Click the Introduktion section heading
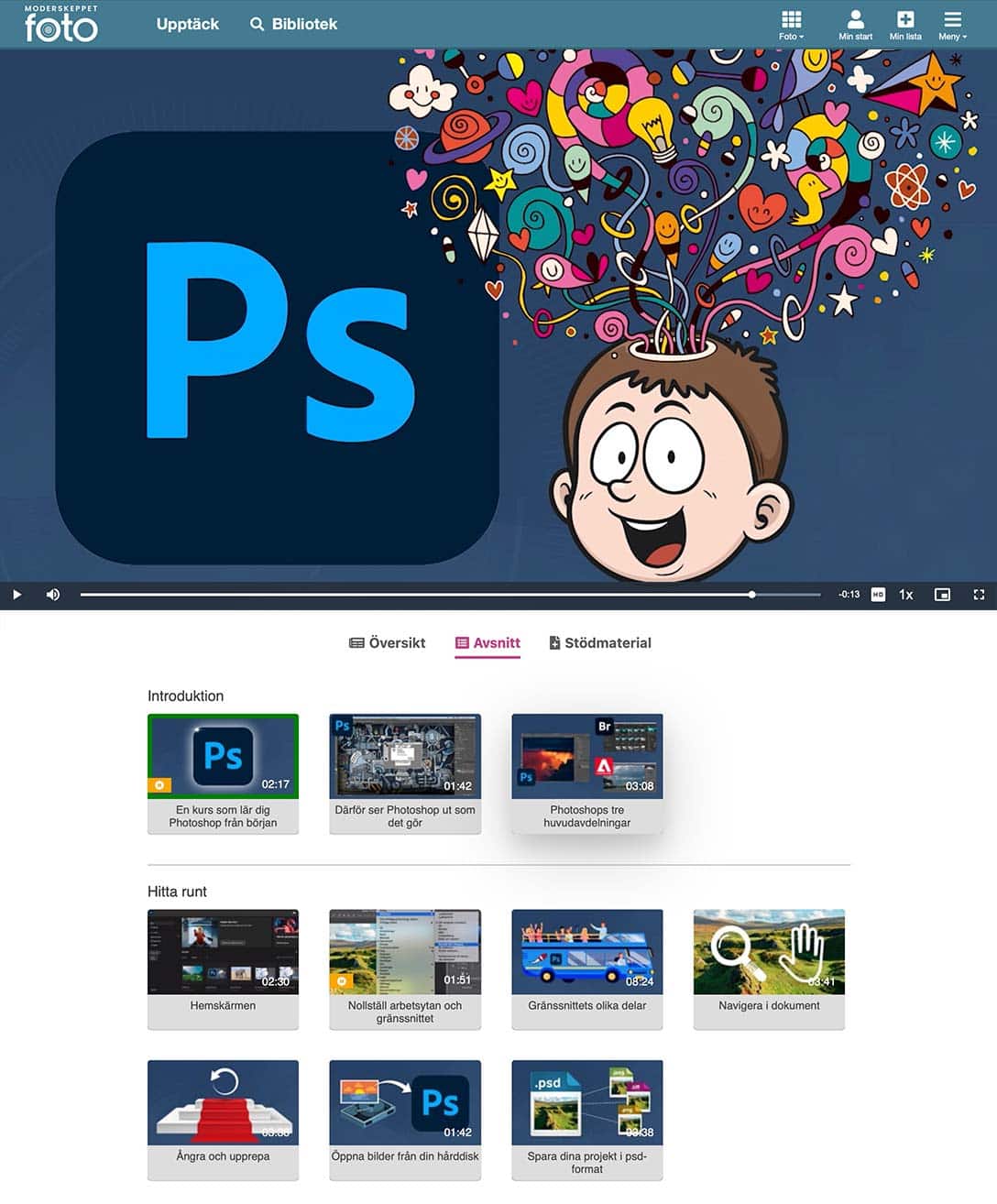This screenshot has width=997, height=1204. click(185, 696)
